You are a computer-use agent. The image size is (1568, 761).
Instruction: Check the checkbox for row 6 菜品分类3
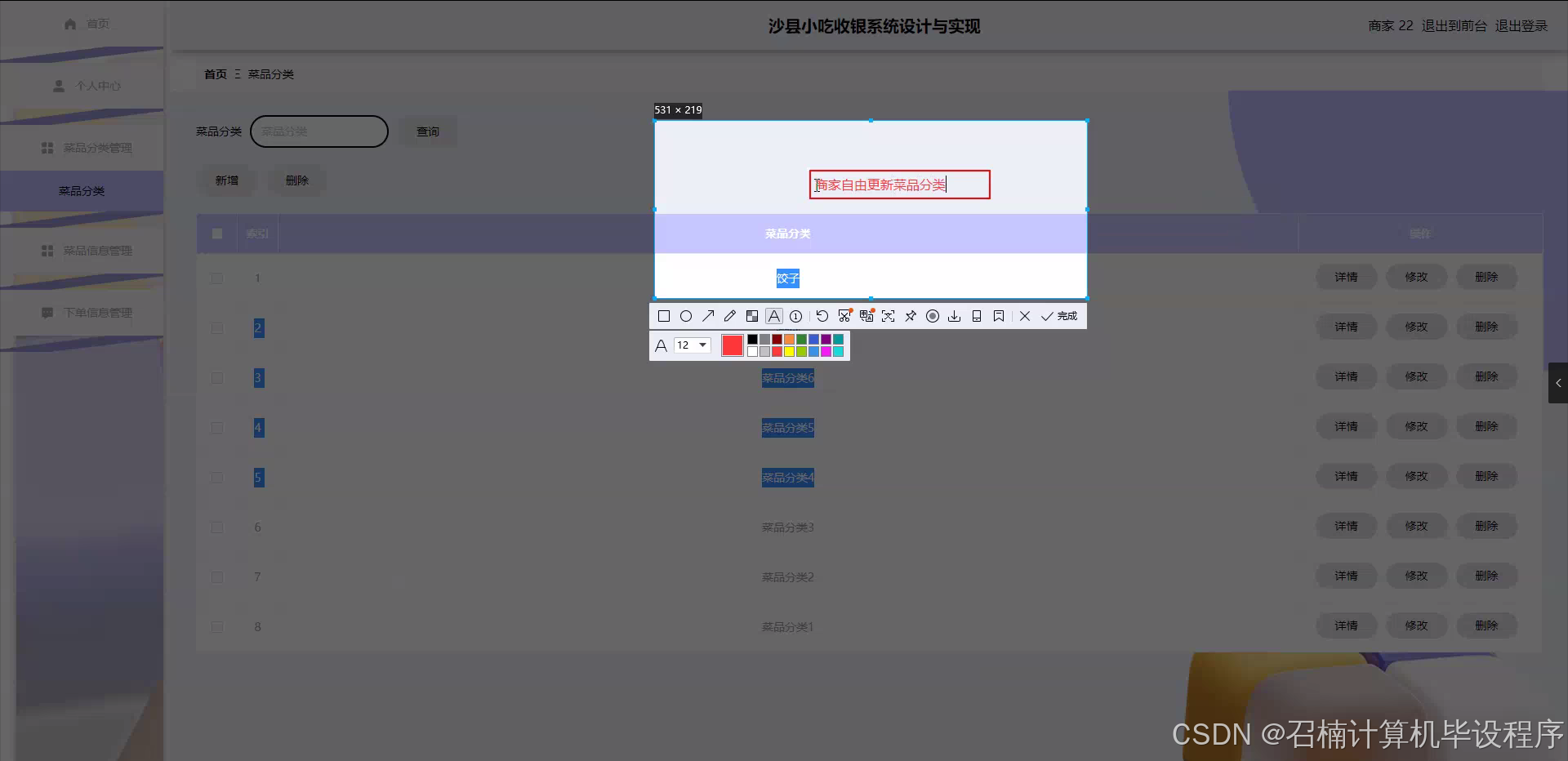tap(216, 527)
